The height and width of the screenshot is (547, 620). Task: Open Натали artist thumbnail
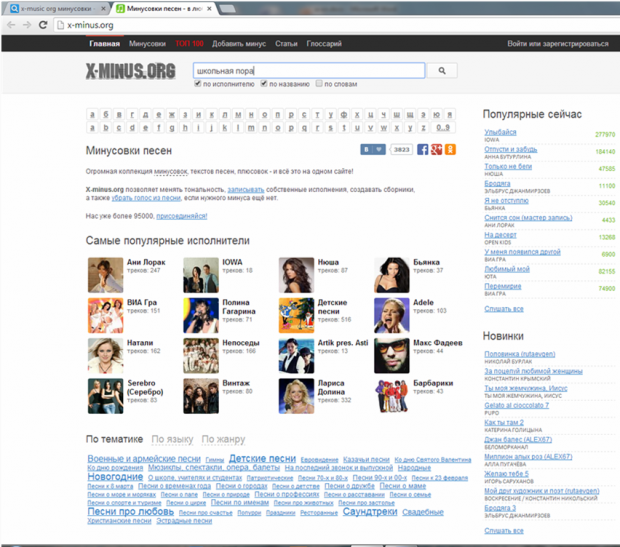pyautogui.click(x=106, y=356)
